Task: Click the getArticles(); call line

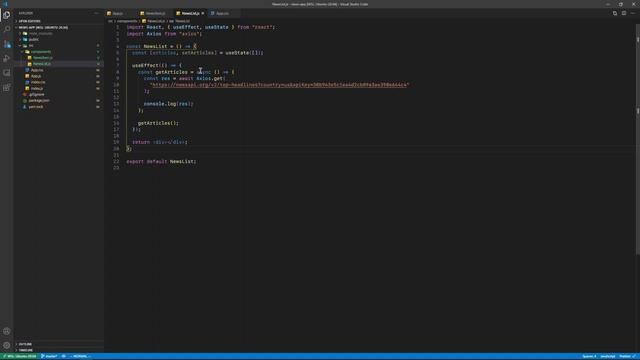Action: click(x=158, y=123)
